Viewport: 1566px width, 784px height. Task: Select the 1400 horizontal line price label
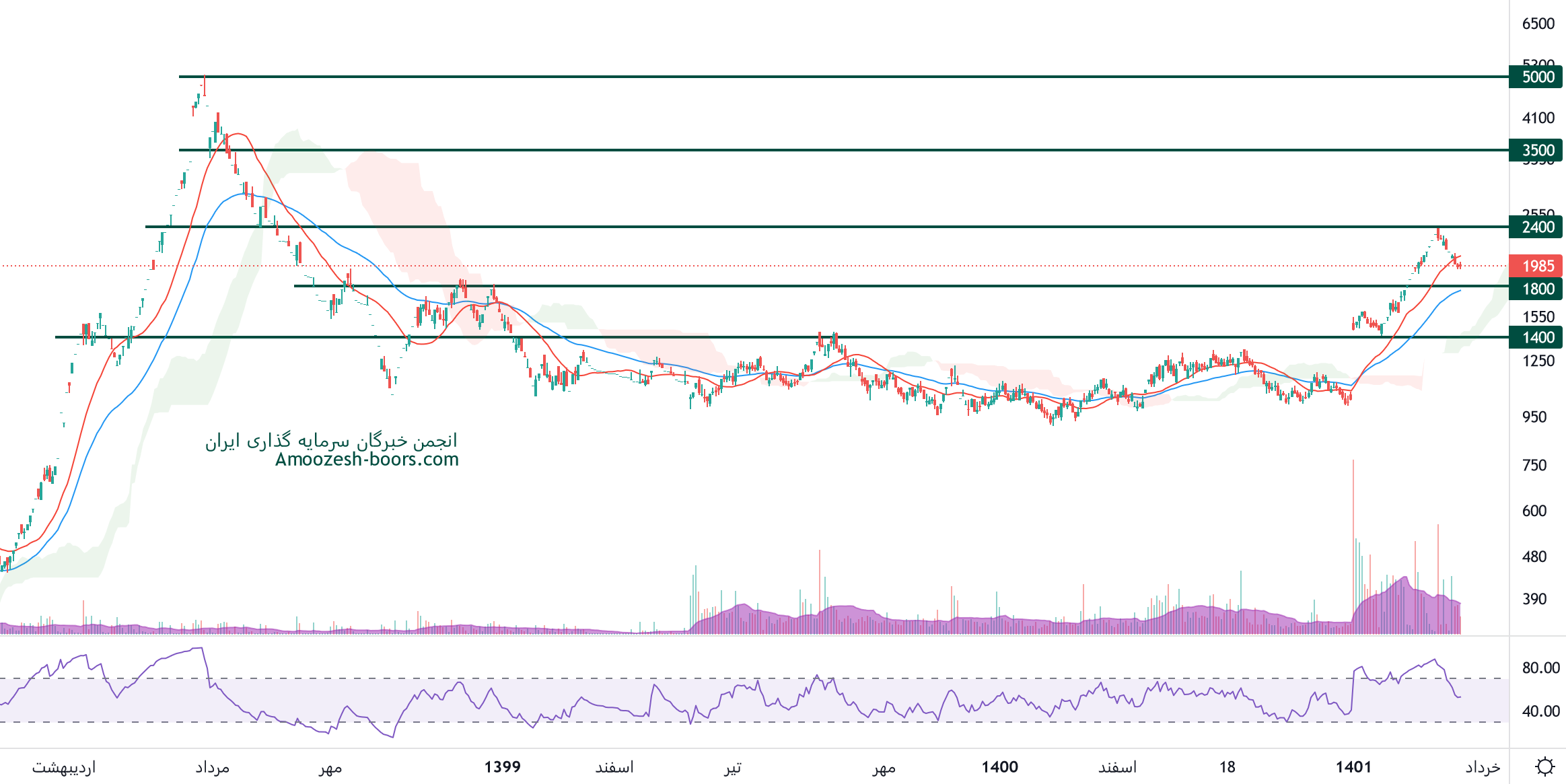click(x=1537, y=337)
